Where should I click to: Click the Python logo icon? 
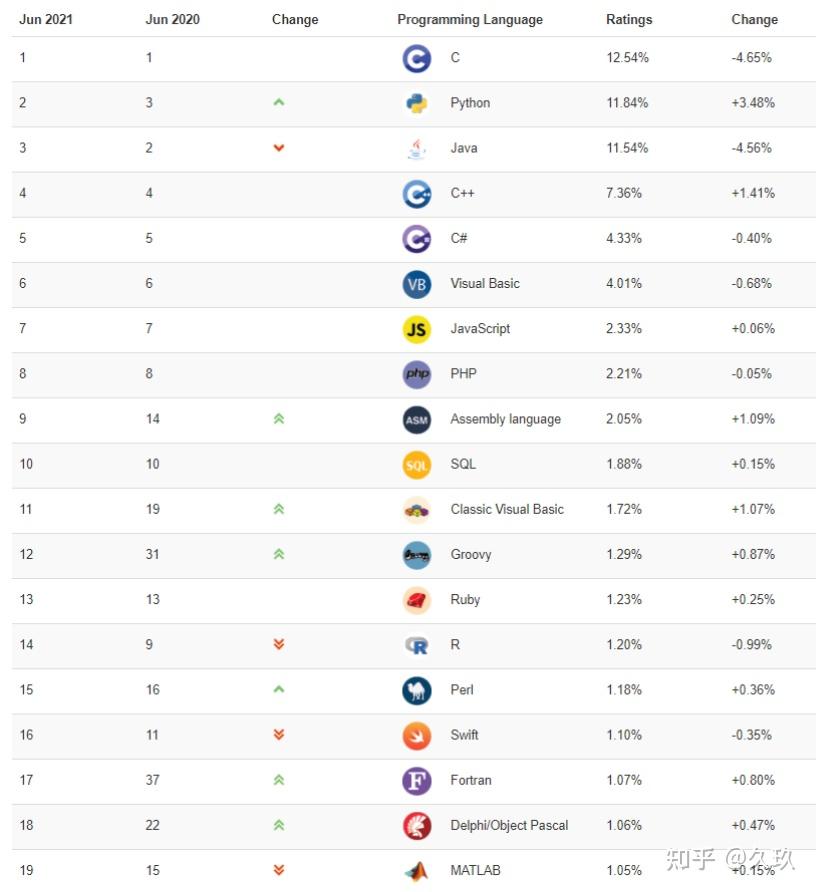click(x=416, y=103)
